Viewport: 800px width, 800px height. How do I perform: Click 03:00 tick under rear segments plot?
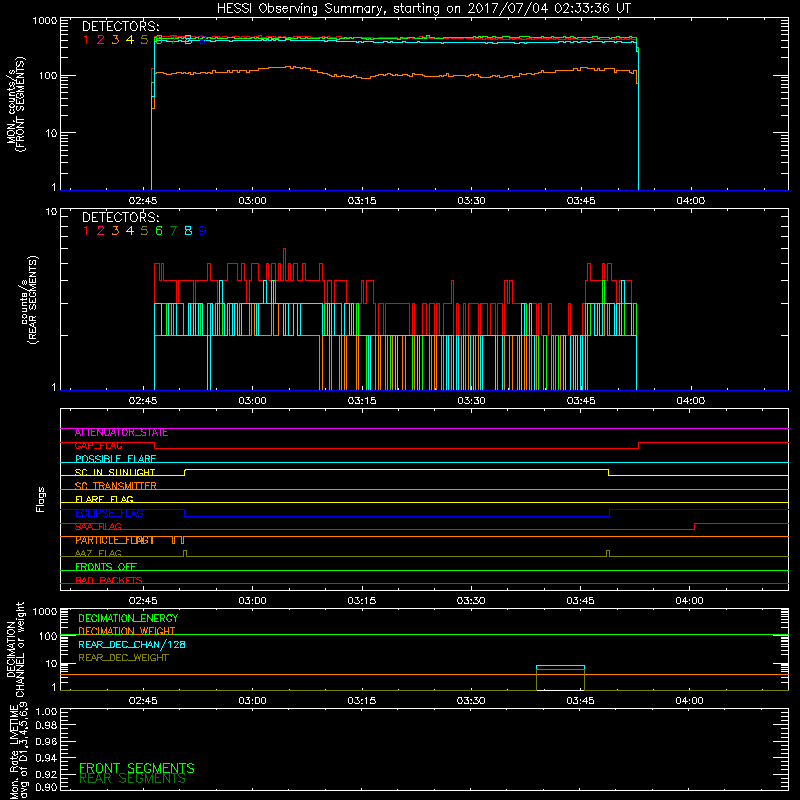252,401
